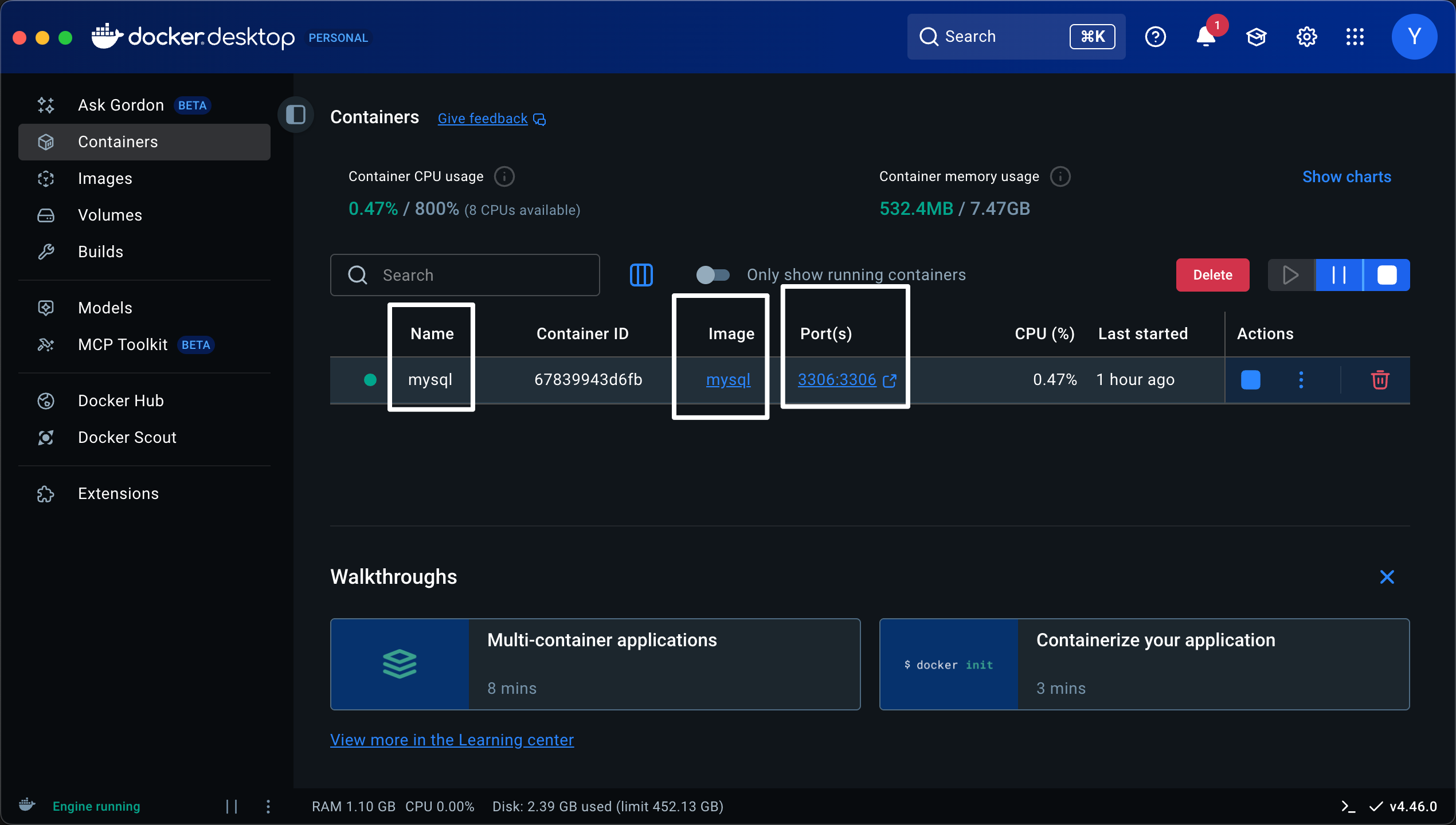The image size is (1456, 825).
Task: Click the manage columns icon
Action: (641, 275)
